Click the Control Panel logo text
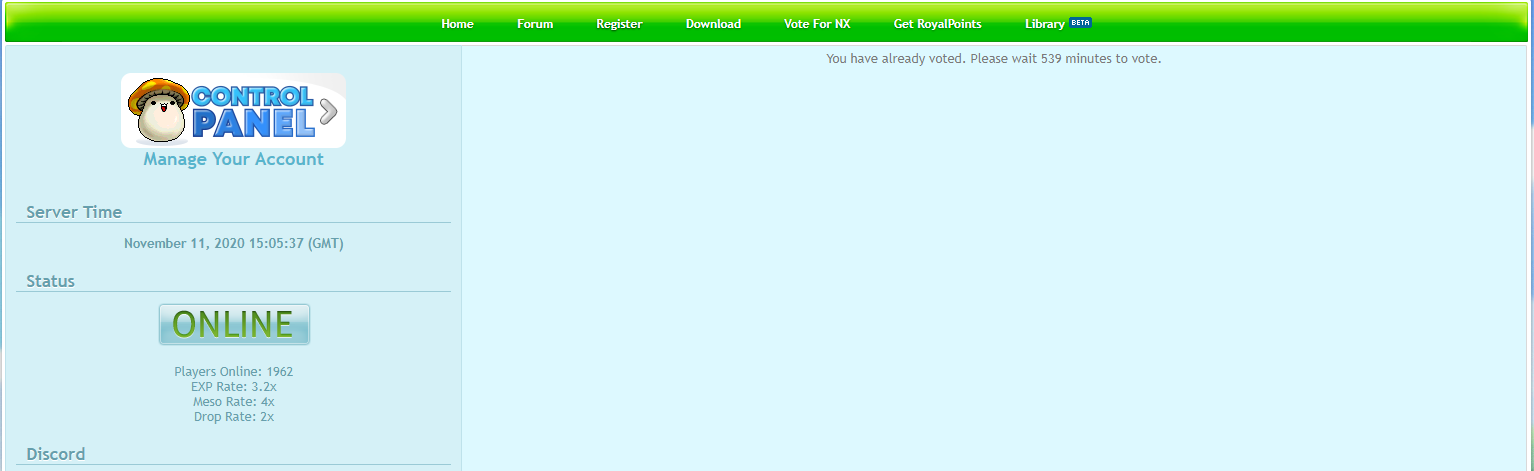Image resolution: width=1534 pixels, height=471 pixels. [x=252, y=110]
